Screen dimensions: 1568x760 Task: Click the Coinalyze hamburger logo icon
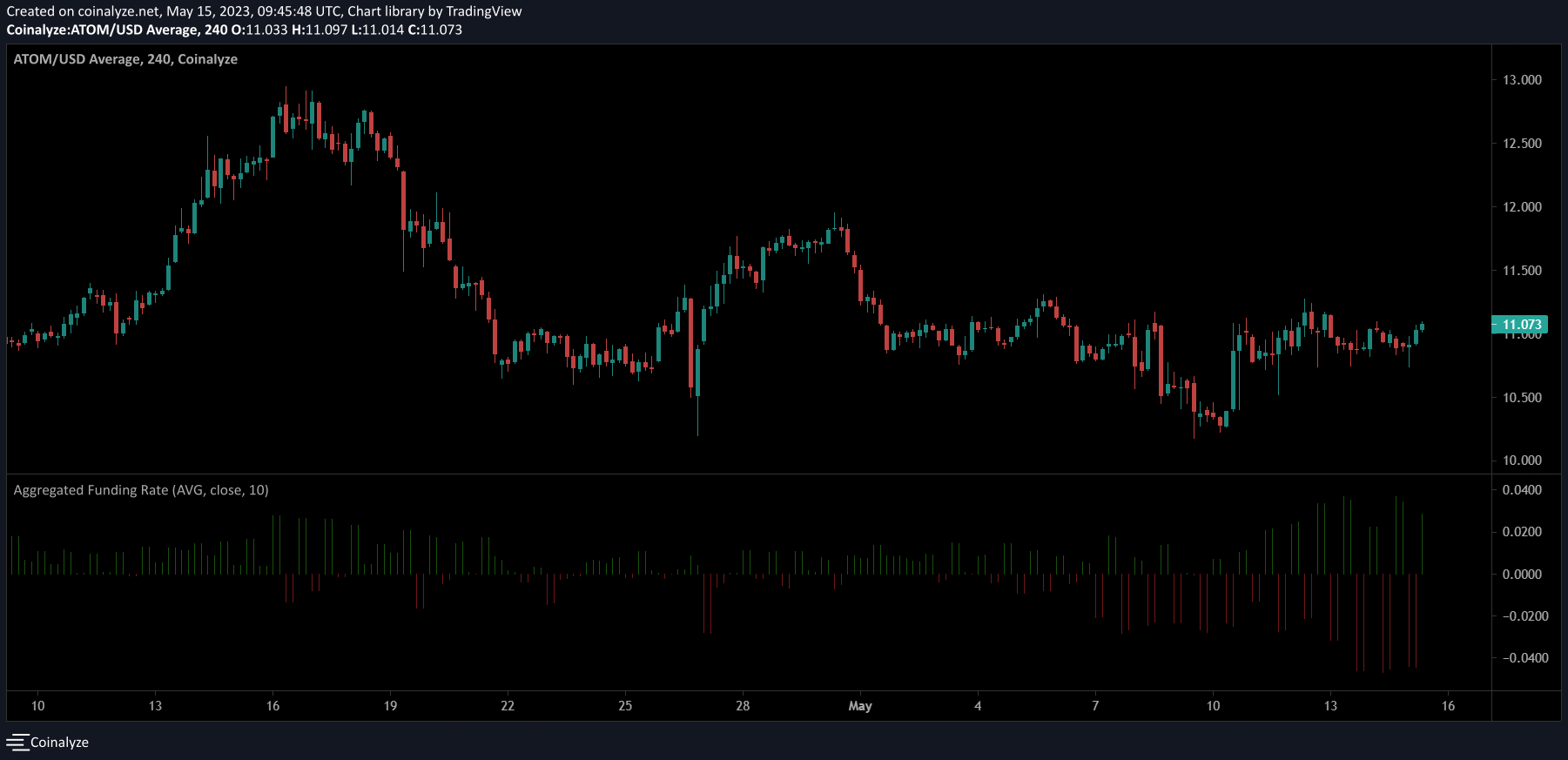click(17, 742)
